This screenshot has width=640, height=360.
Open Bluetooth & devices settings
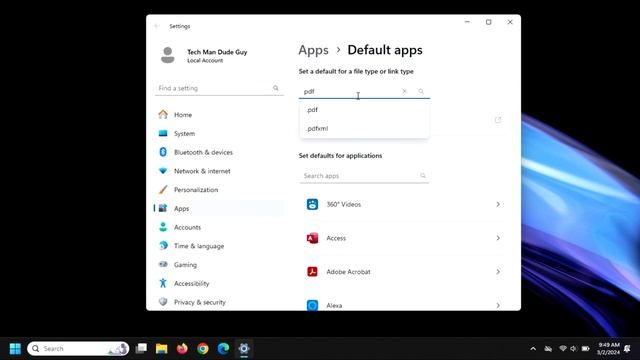(219, 152)
